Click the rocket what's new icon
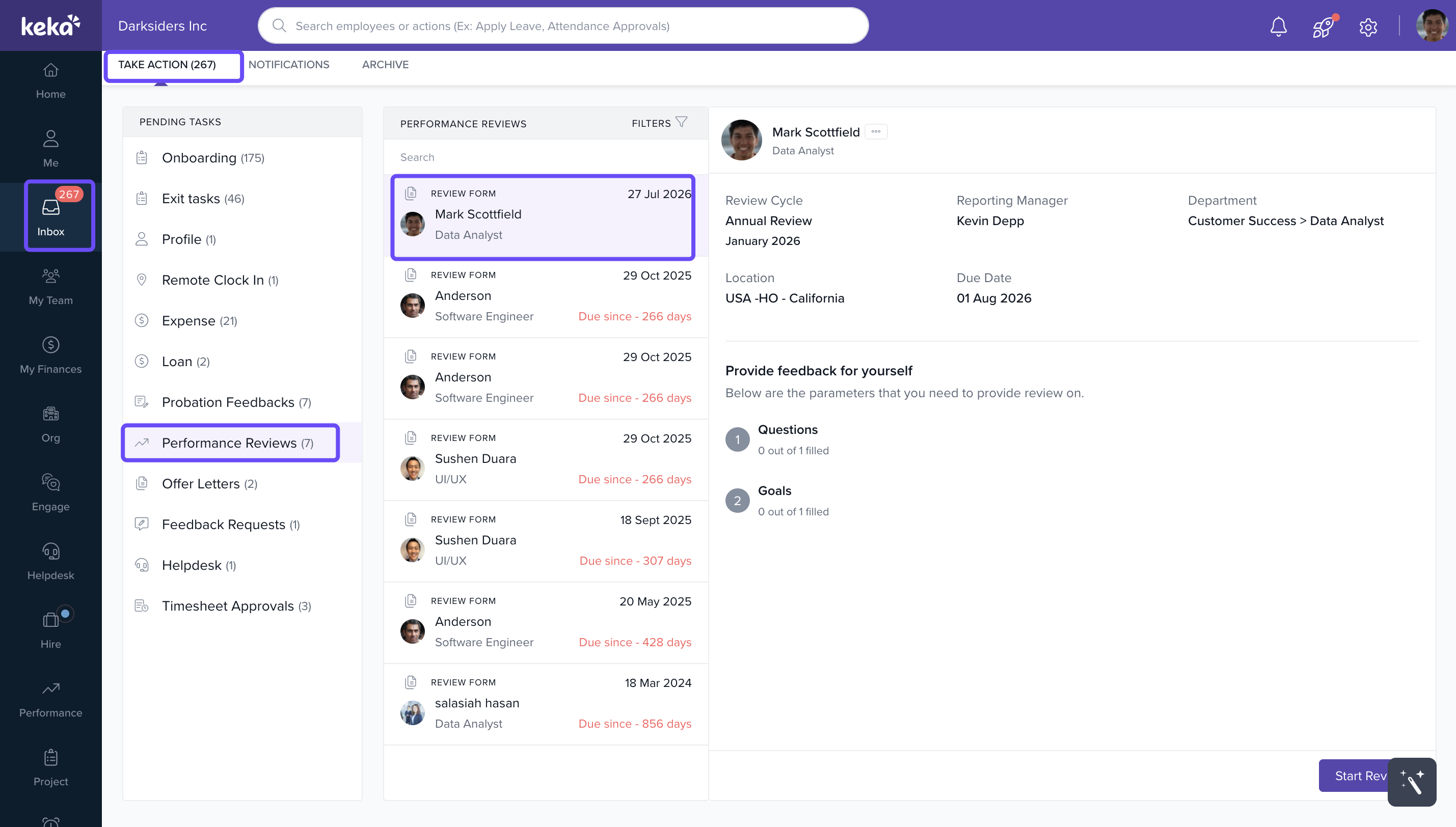This screenshot has height=827, width=1456. point(1323,26)
